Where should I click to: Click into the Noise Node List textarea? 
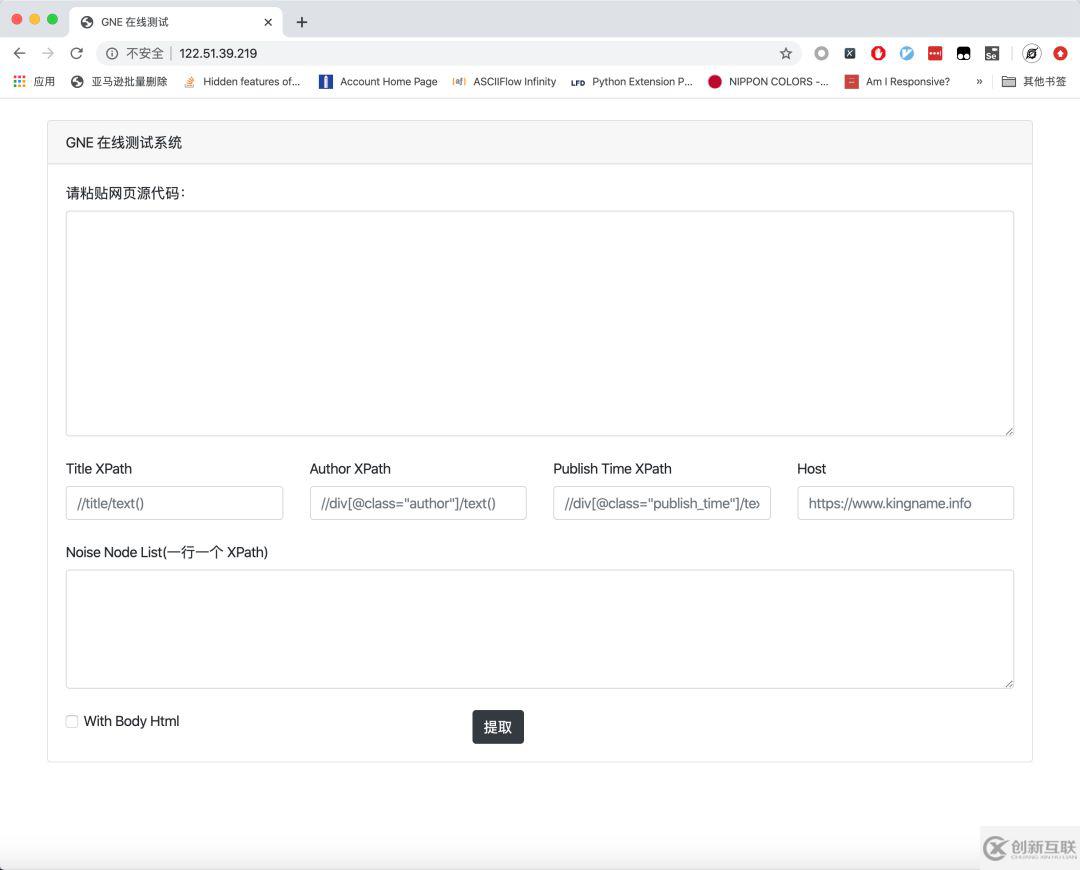(539, 629)
